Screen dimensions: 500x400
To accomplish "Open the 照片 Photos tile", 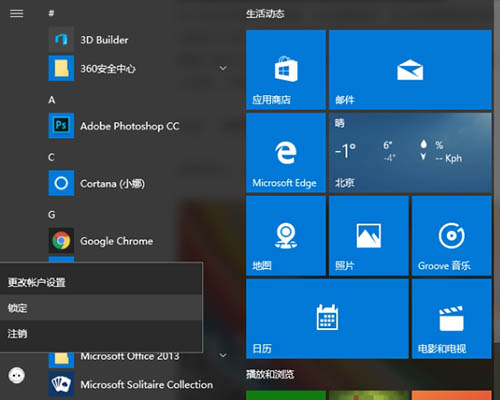I will (369, 236).
